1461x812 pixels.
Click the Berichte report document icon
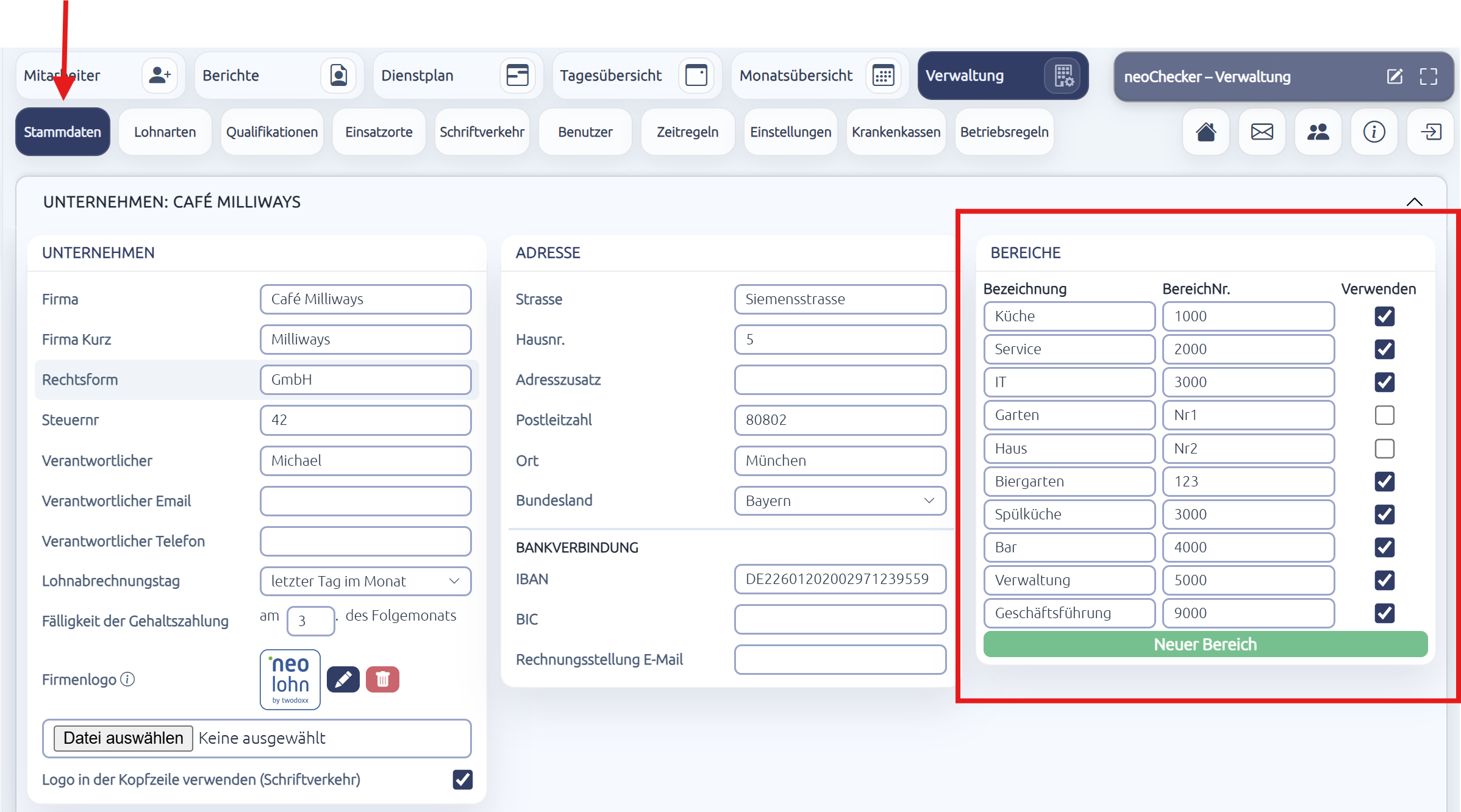[338, 76]
